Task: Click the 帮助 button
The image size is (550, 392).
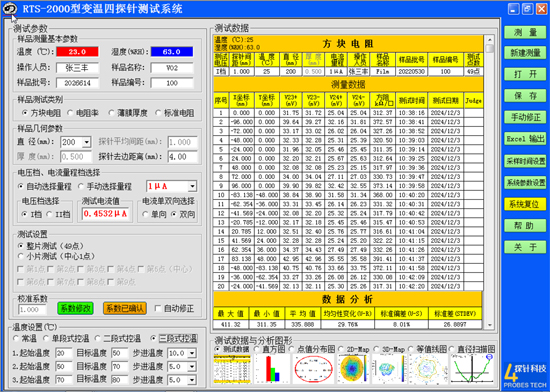Action: pyautogui.click(x=525, y=225)
